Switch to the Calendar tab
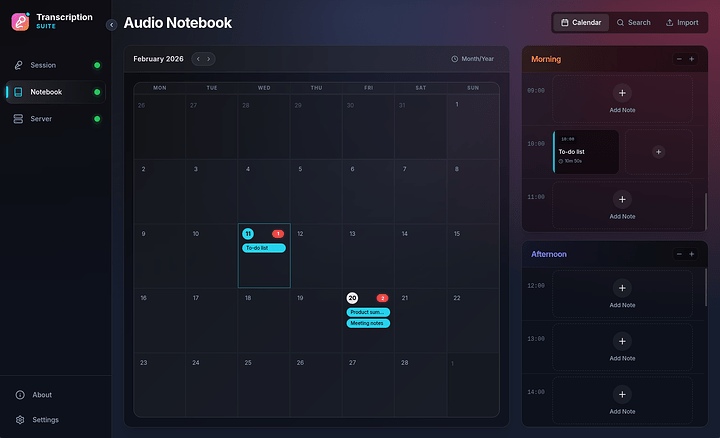Image resolution: width=720 pixels, height=438 pixels. pyautogui.click(x=581, y=22)
